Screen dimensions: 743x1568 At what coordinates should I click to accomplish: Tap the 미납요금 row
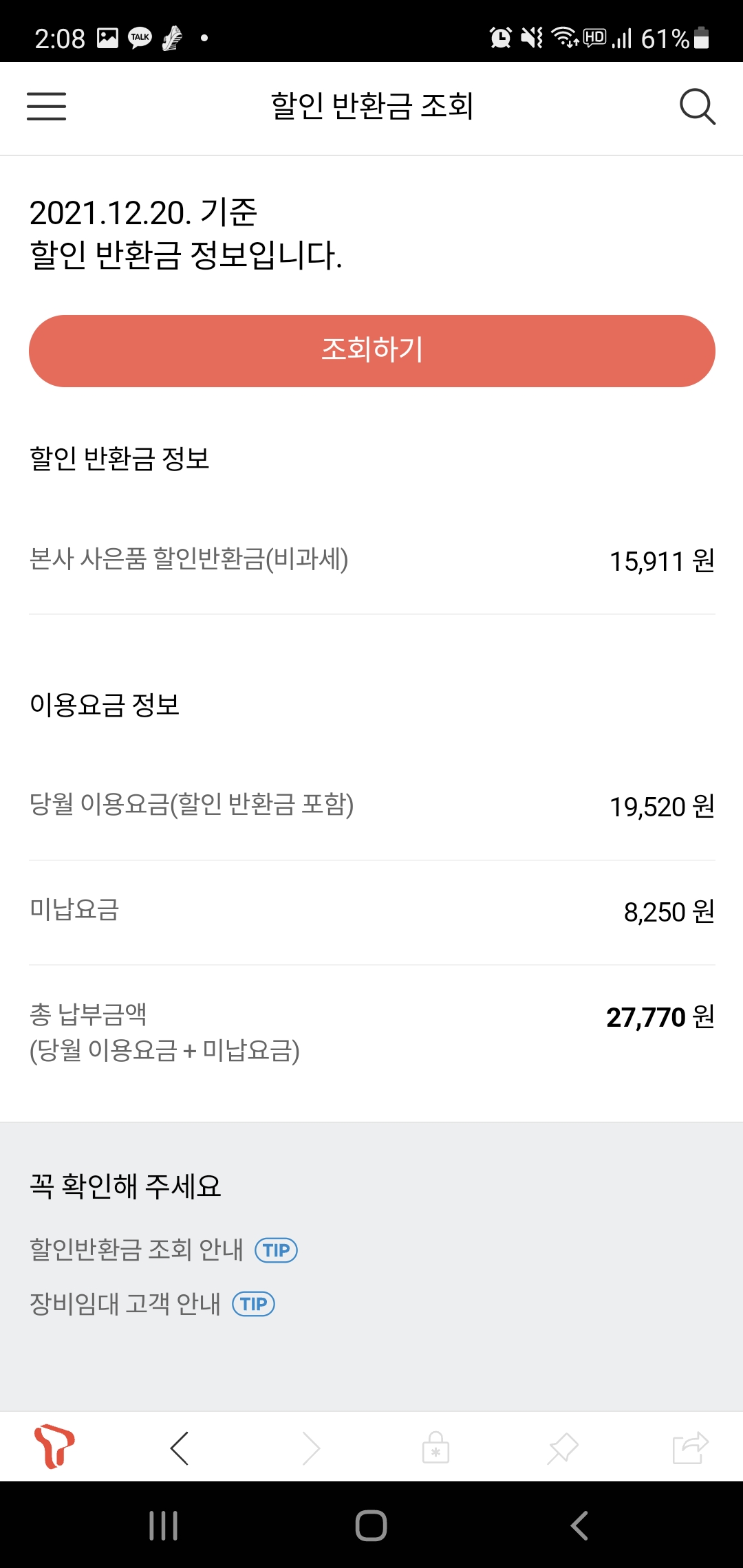click(x=371, y=911)
